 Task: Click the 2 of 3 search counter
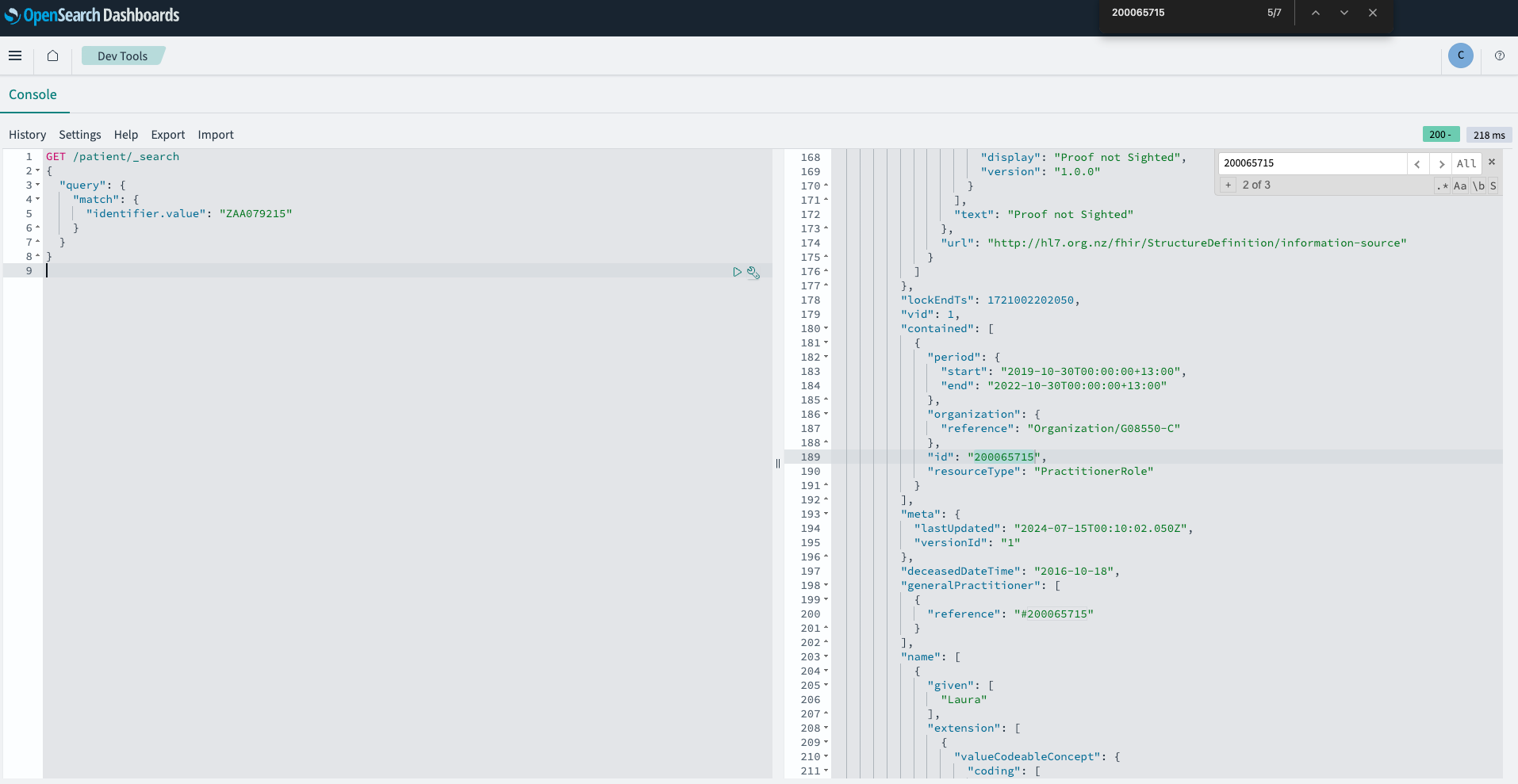(x=1256, y=185)
